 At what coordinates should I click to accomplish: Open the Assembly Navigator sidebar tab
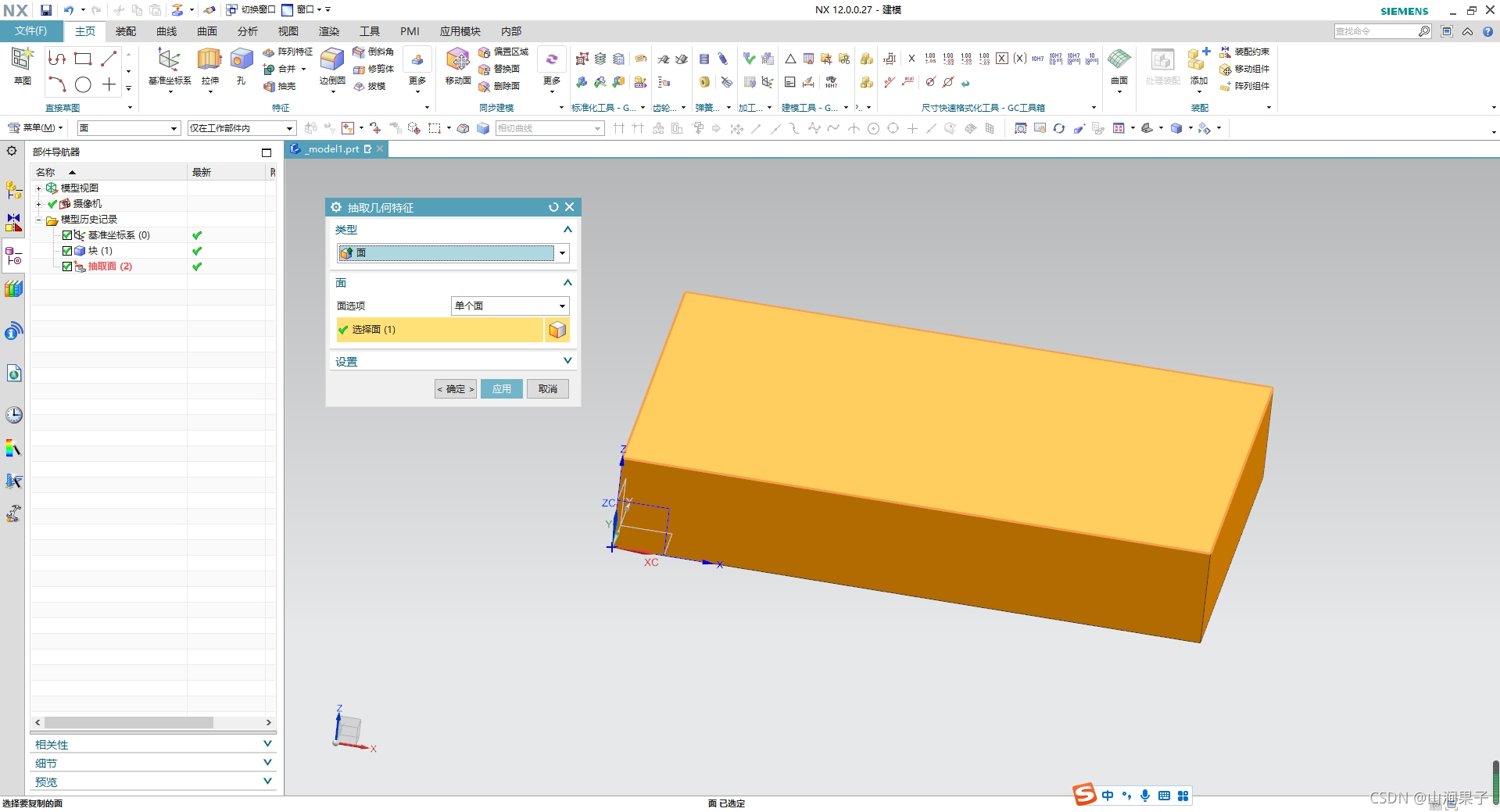click(x=14, y=190)
